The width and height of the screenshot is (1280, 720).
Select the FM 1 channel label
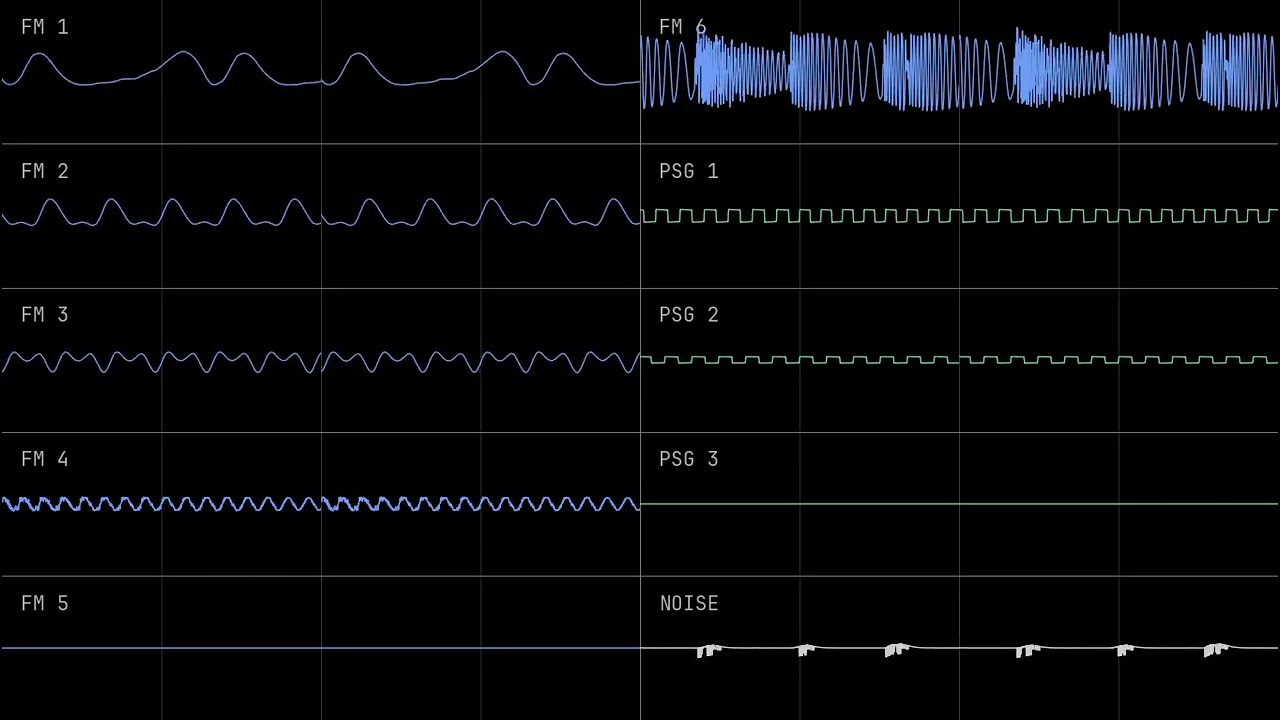[44, 27]
